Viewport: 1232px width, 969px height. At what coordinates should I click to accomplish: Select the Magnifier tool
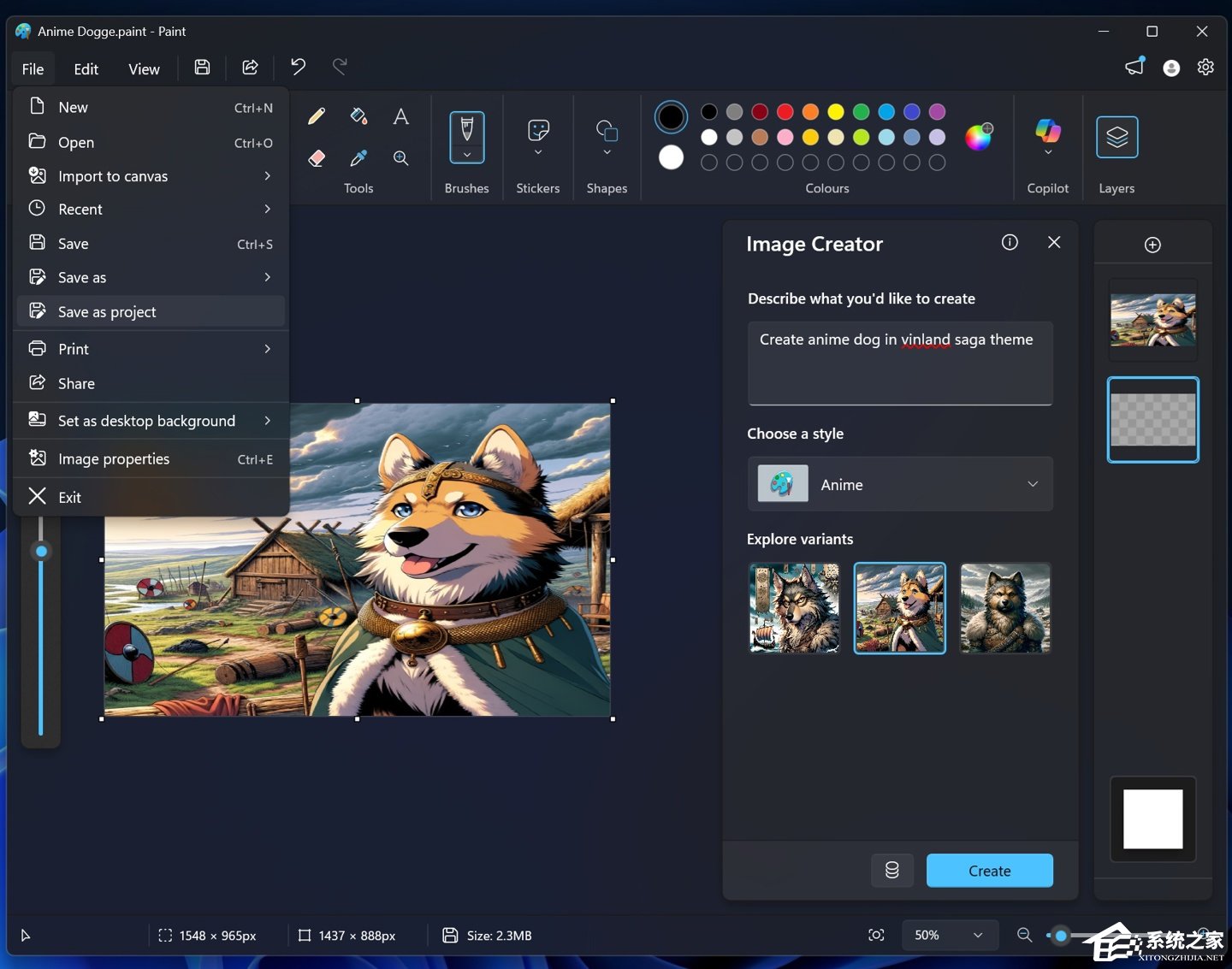point(400,158)
